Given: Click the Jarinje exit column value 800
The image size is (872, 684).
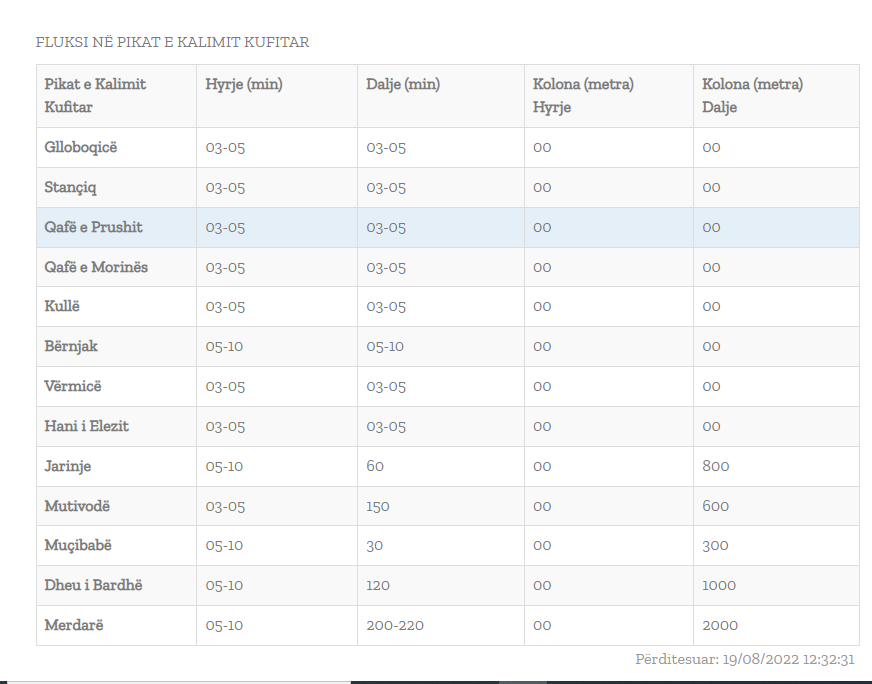Looking at the screenshot, I should 716,466.
